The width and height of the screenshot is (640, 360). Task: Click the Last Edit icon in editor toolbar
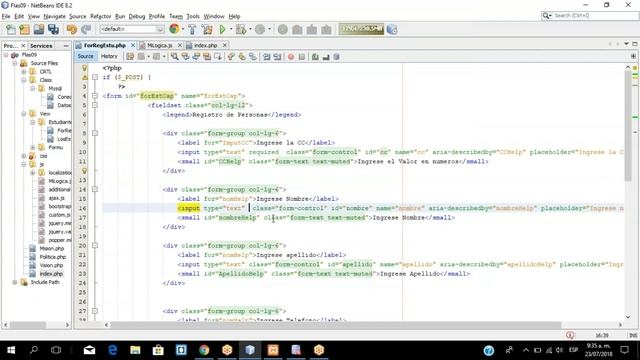pyautogui.click(x=130, y=57)
